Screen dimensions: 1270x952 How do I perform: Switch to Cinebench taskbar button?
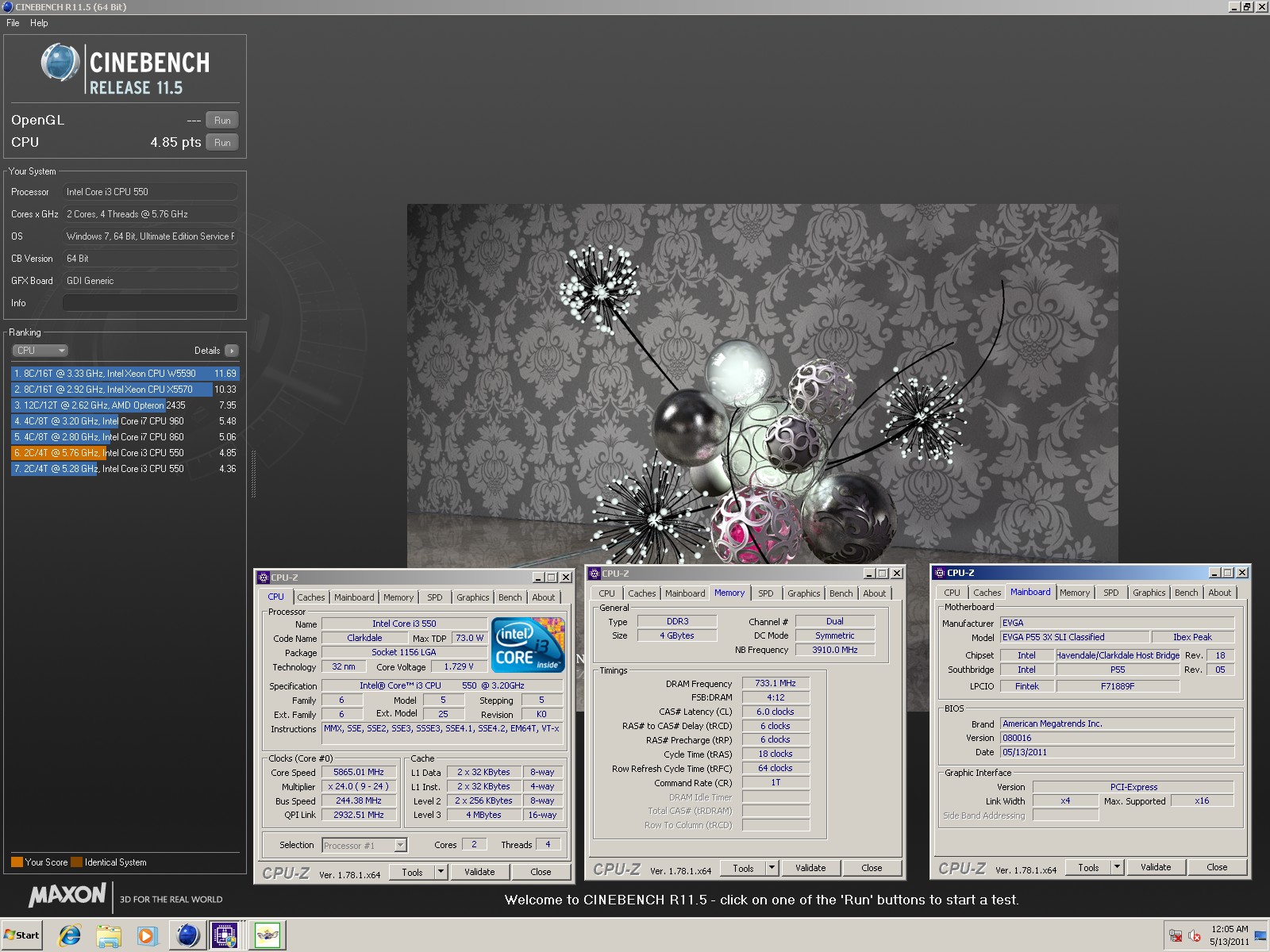coord(187,935)
